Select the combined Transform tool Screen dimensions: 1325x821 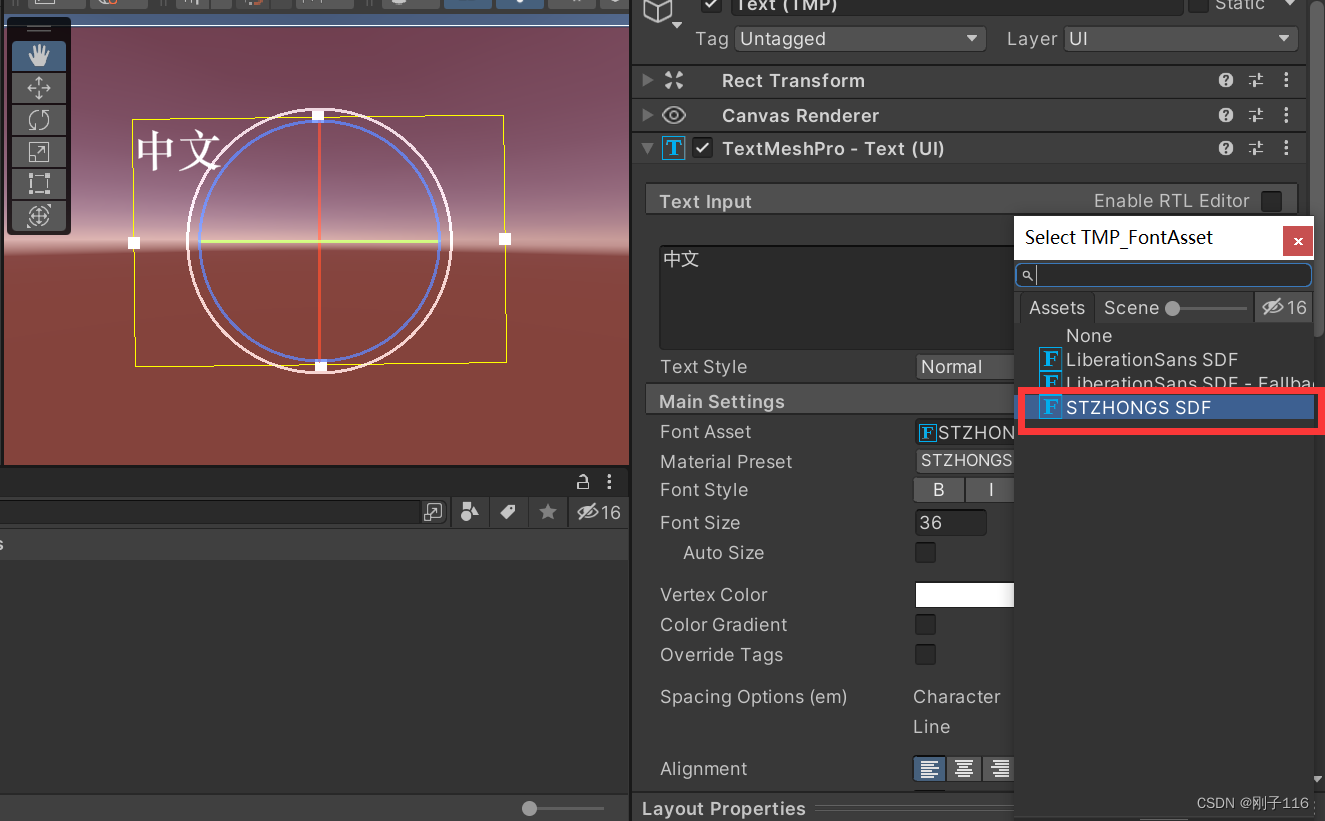(x=39, y=215)
